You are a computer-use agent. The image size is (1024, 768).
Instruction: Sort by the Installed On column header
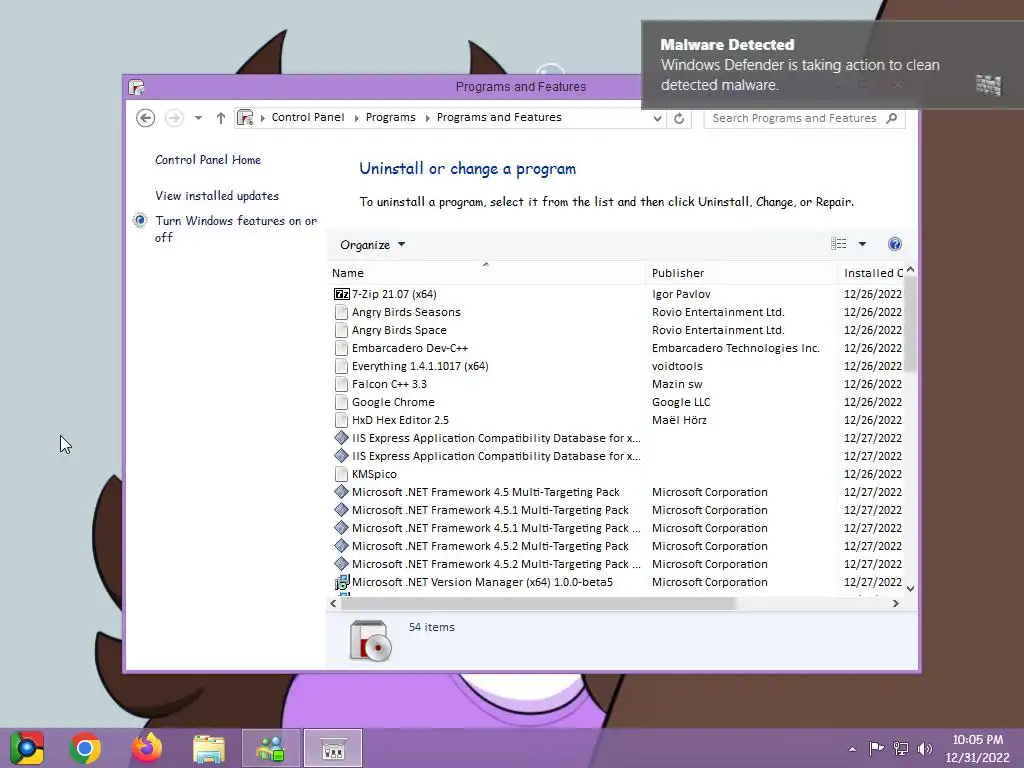coord(871,273)
